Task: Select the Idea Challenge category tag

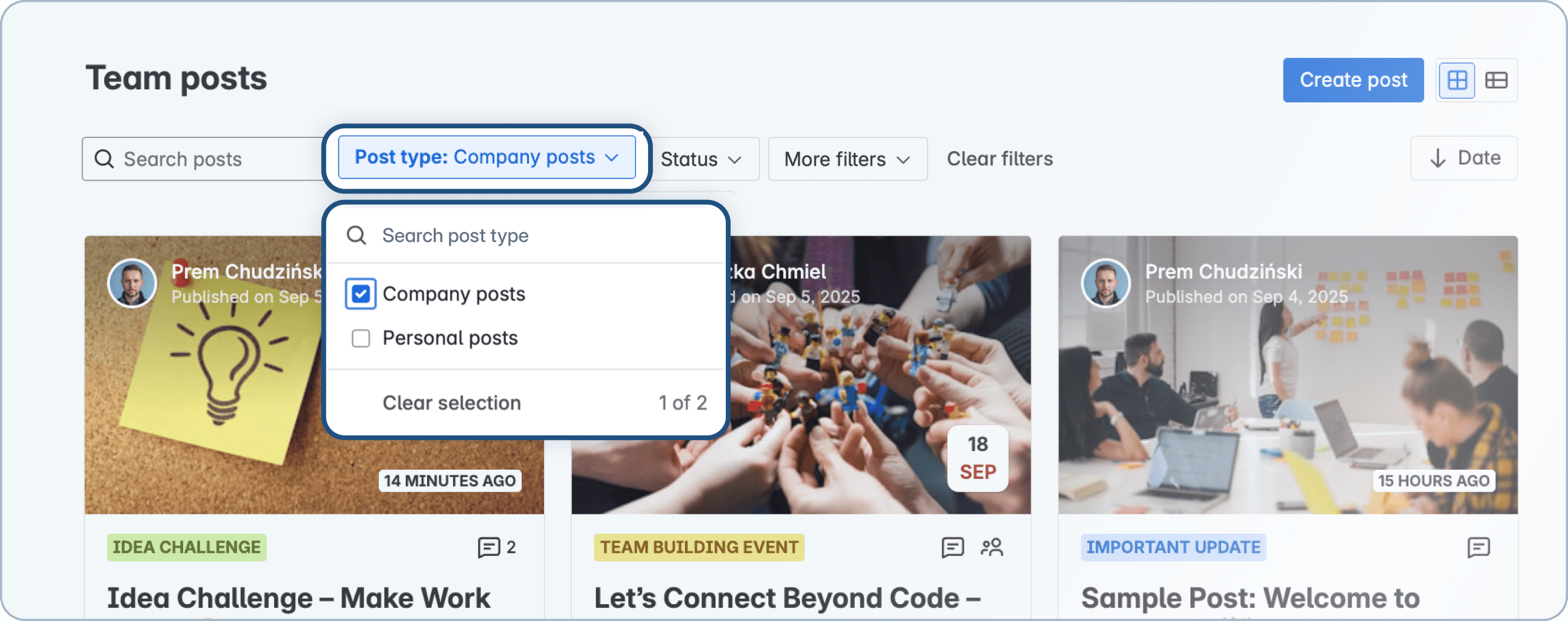Action: pos(186,547)
